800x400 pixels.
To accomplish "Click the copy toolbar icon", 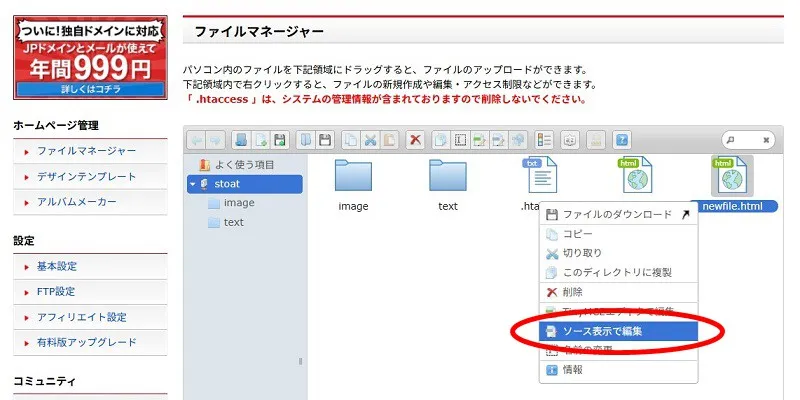I will click(x=351, y=140).
